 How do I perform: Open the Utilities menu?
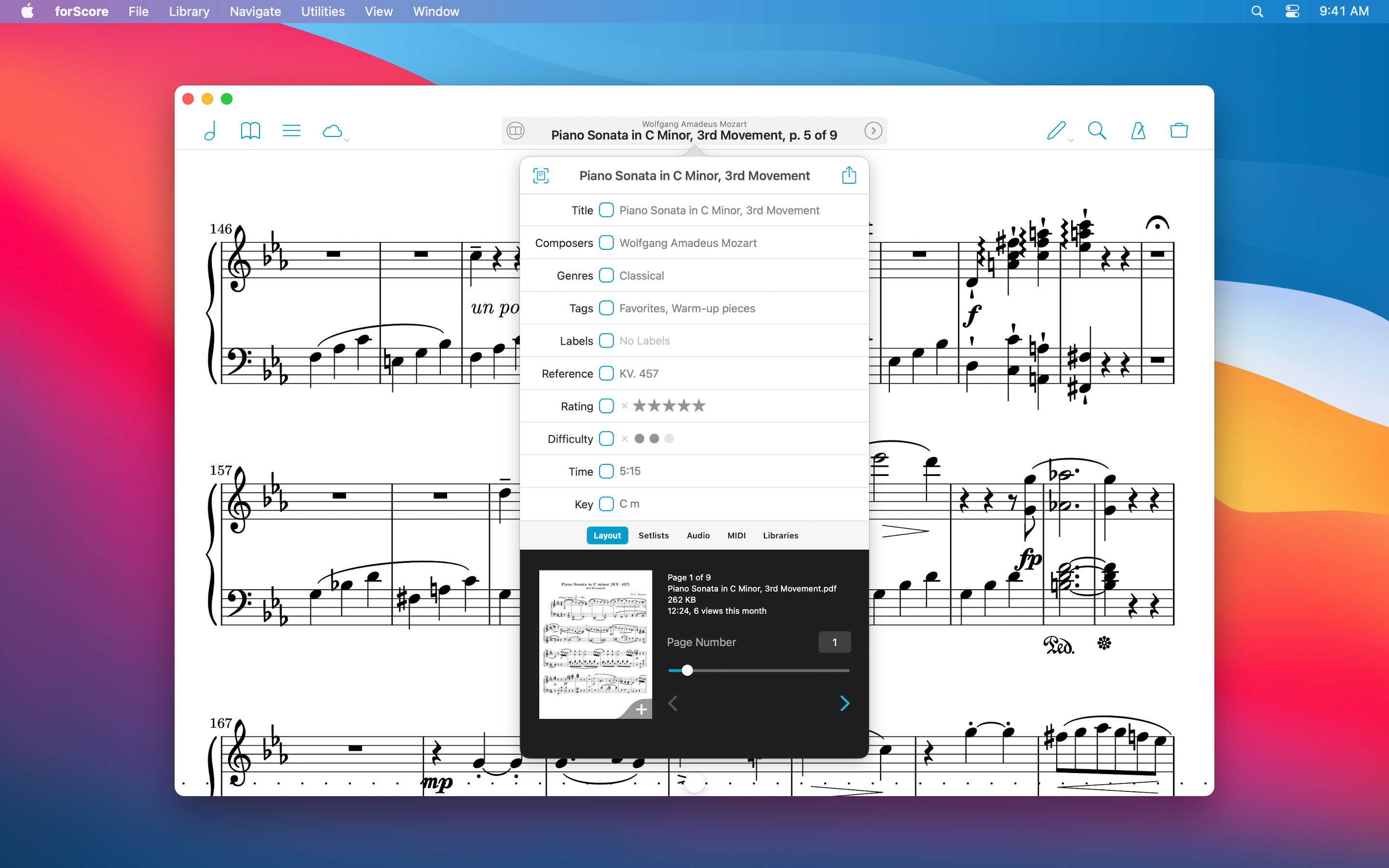click(323, 12)
